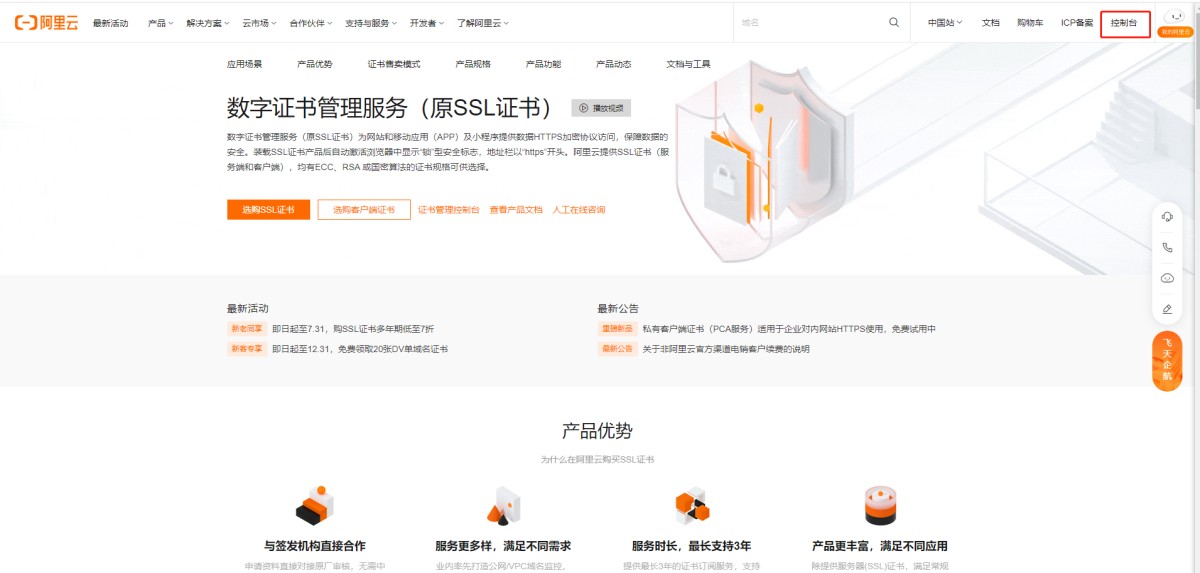
Task: Expand the 产品 dropdown menu
Action: [160, 23]
